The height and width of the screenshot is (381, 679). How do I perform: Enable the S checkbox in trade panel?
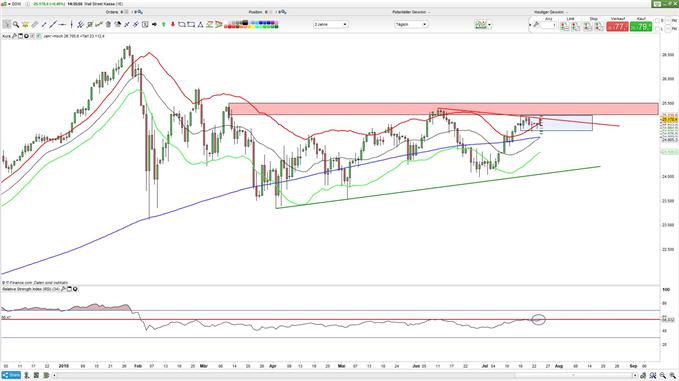point(657,20)
